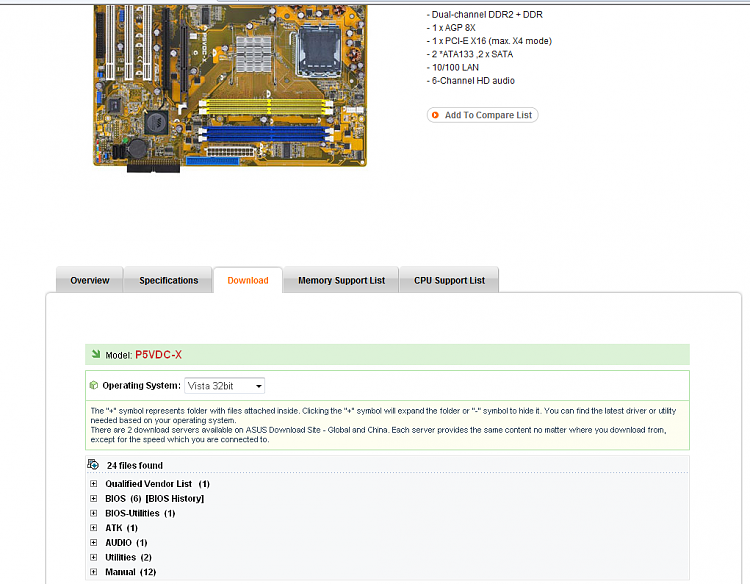Click the files found icon next to 24 files found
The image size is (750, 584).
tap(93, 464)
